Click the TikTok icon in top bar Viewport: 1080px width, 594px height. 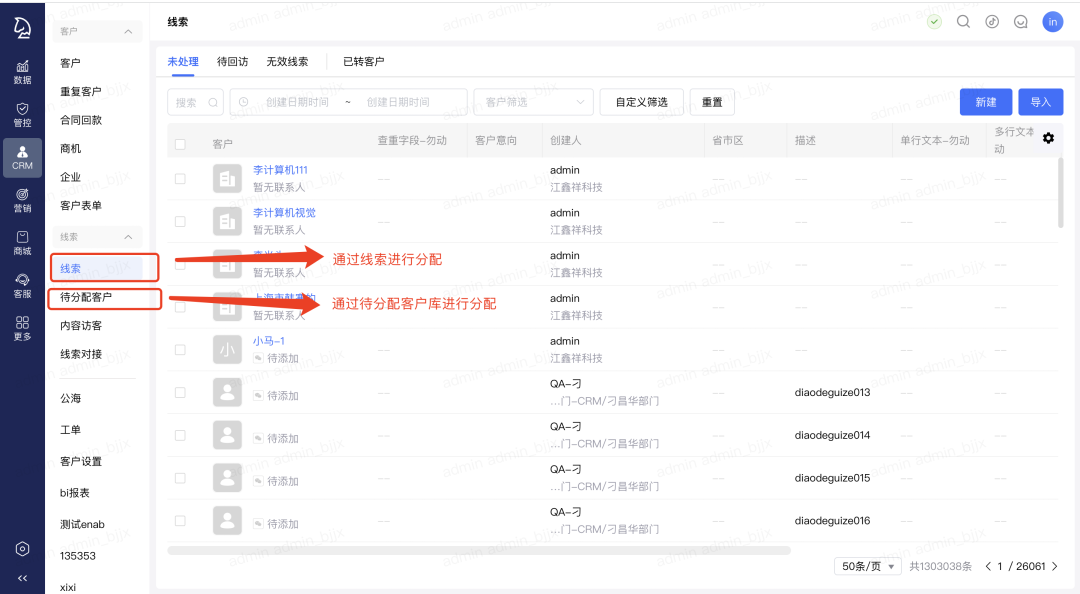pos(992,21)
